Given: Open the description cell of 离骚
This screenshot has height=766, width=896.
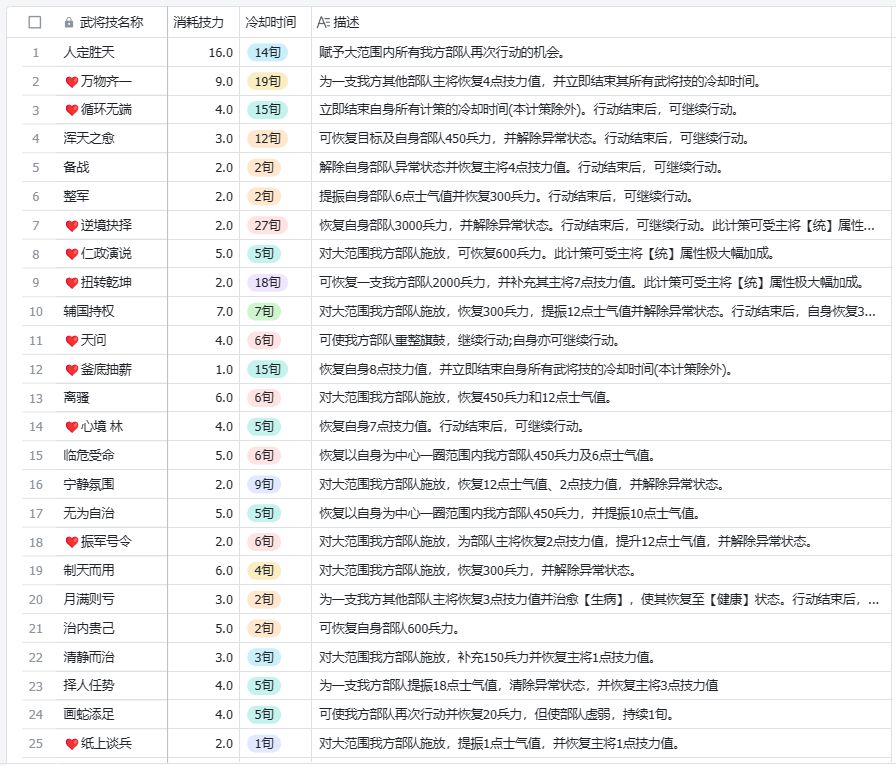Looking at the screenshot, I should point(601,398).
